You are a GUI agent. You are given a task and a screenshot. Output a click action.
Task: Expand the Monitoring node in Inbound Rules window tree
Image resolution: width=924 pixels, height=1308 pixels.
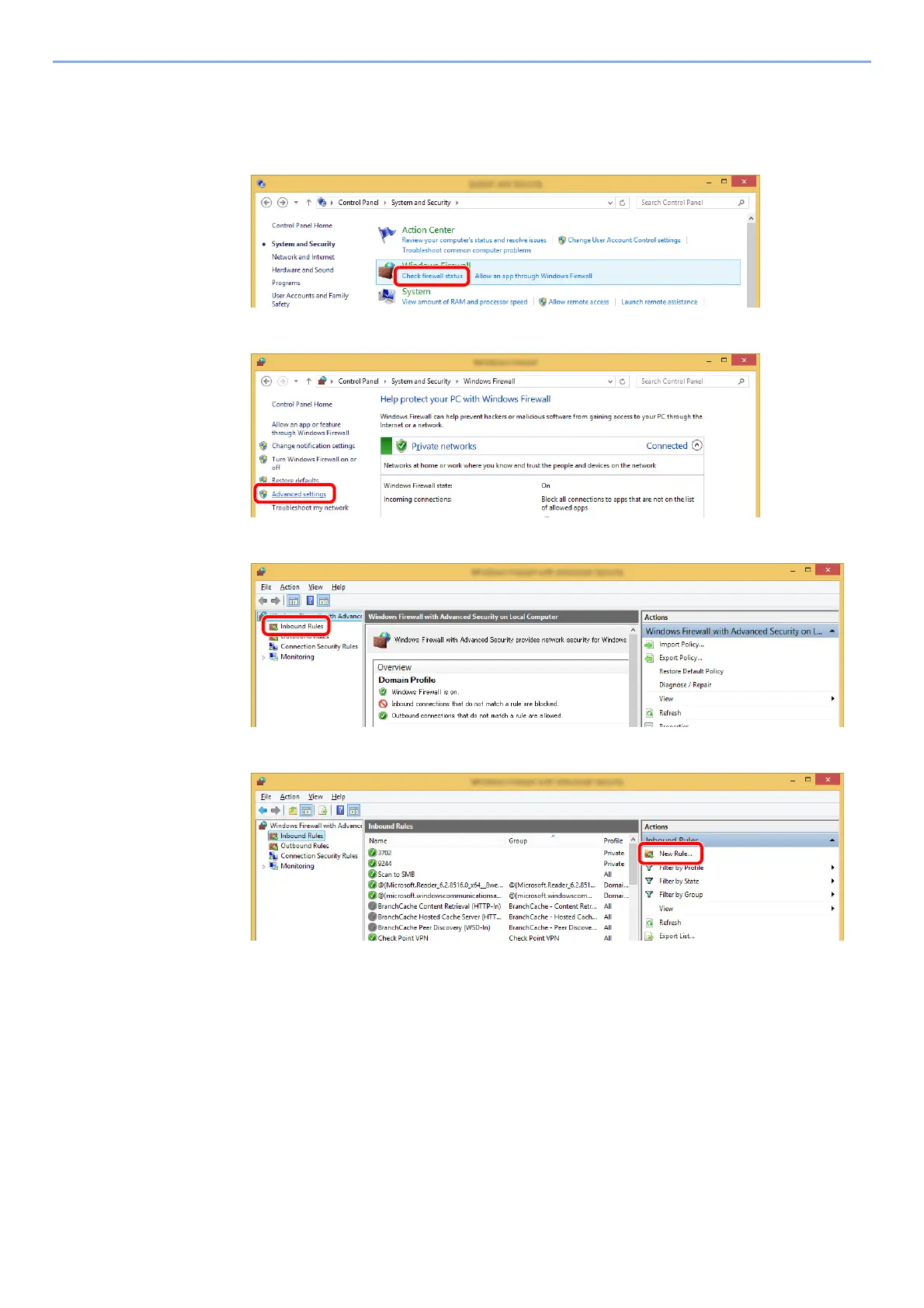tap(264, 866)
